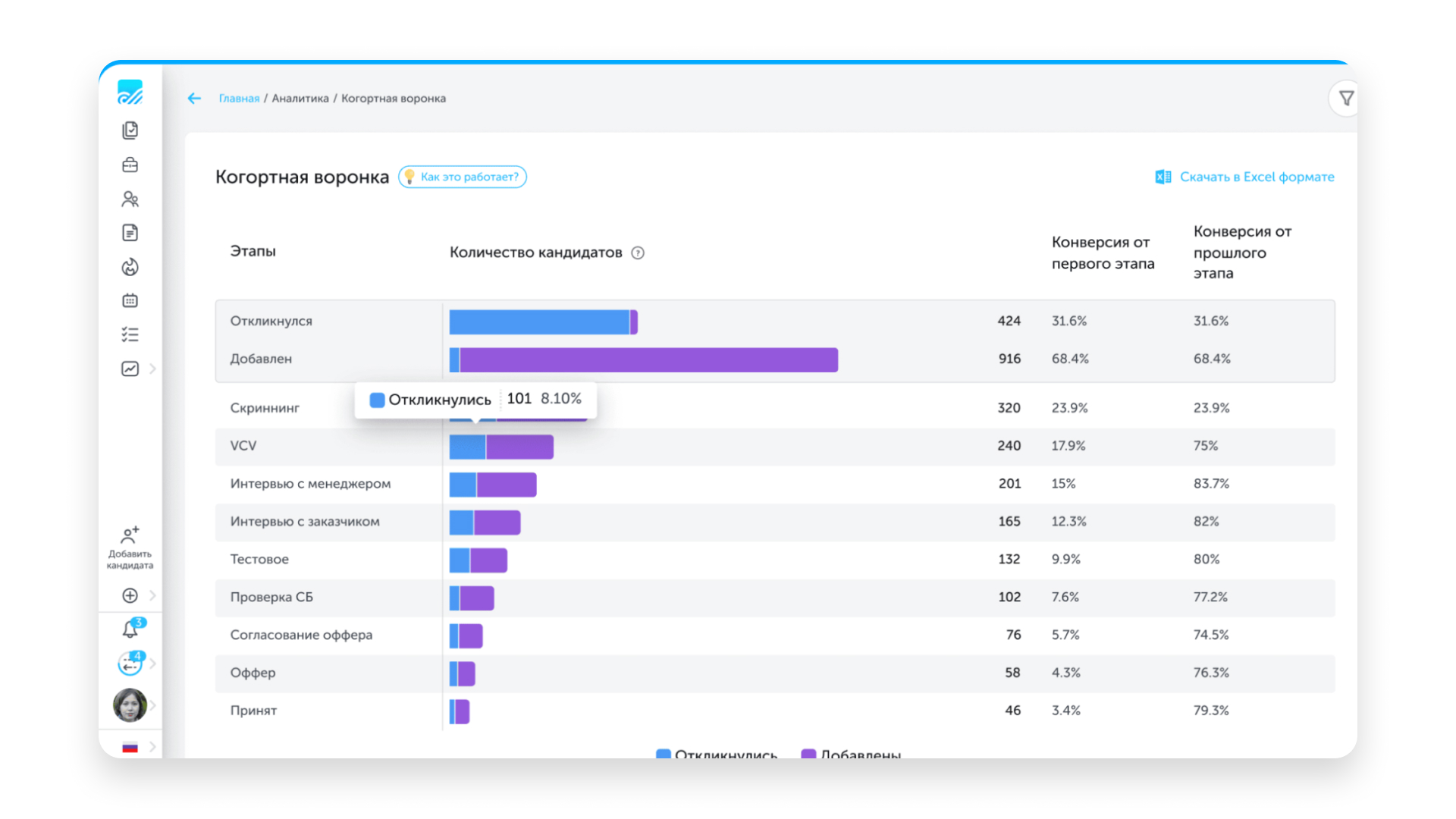Click the calendar icon in sidebar
This screenshot has width=1456, height=819.
point(130,301)
